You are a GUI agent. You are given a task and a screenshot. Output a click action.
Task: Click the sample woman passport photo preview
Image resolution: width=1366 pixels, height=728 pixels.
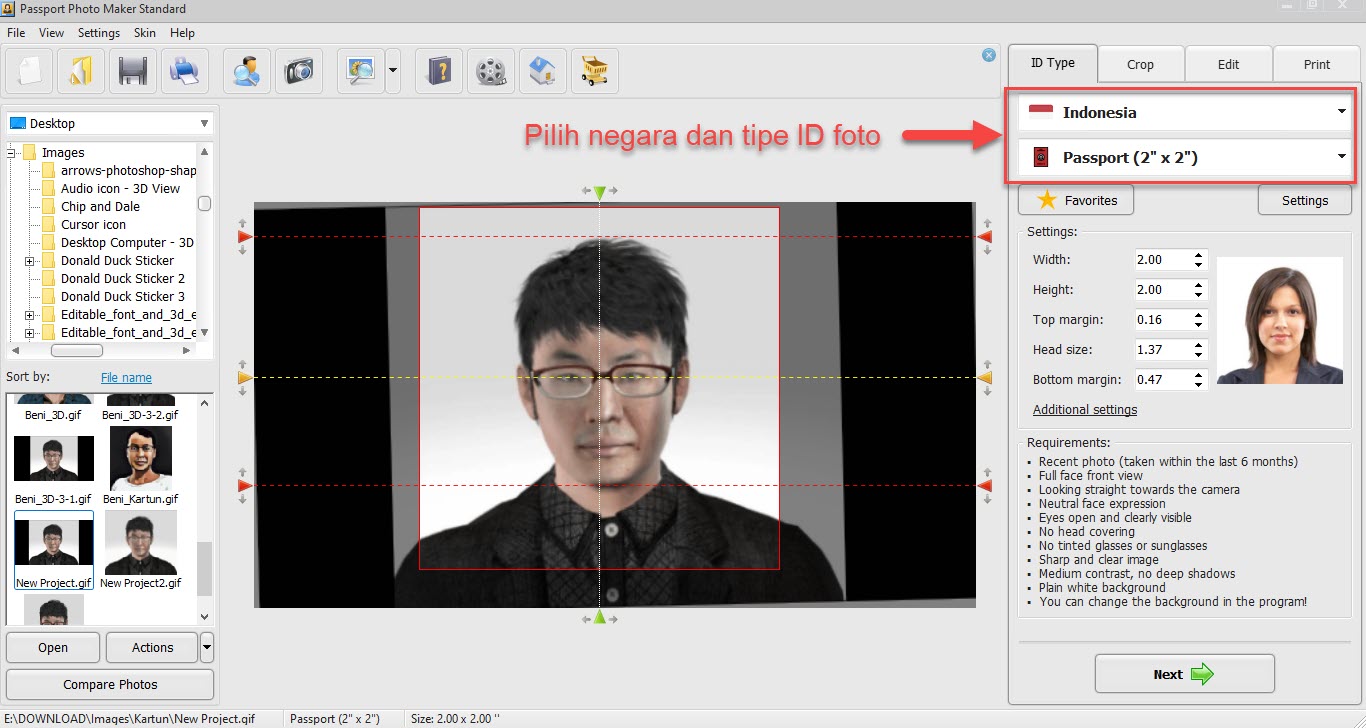pos(1280,321)
